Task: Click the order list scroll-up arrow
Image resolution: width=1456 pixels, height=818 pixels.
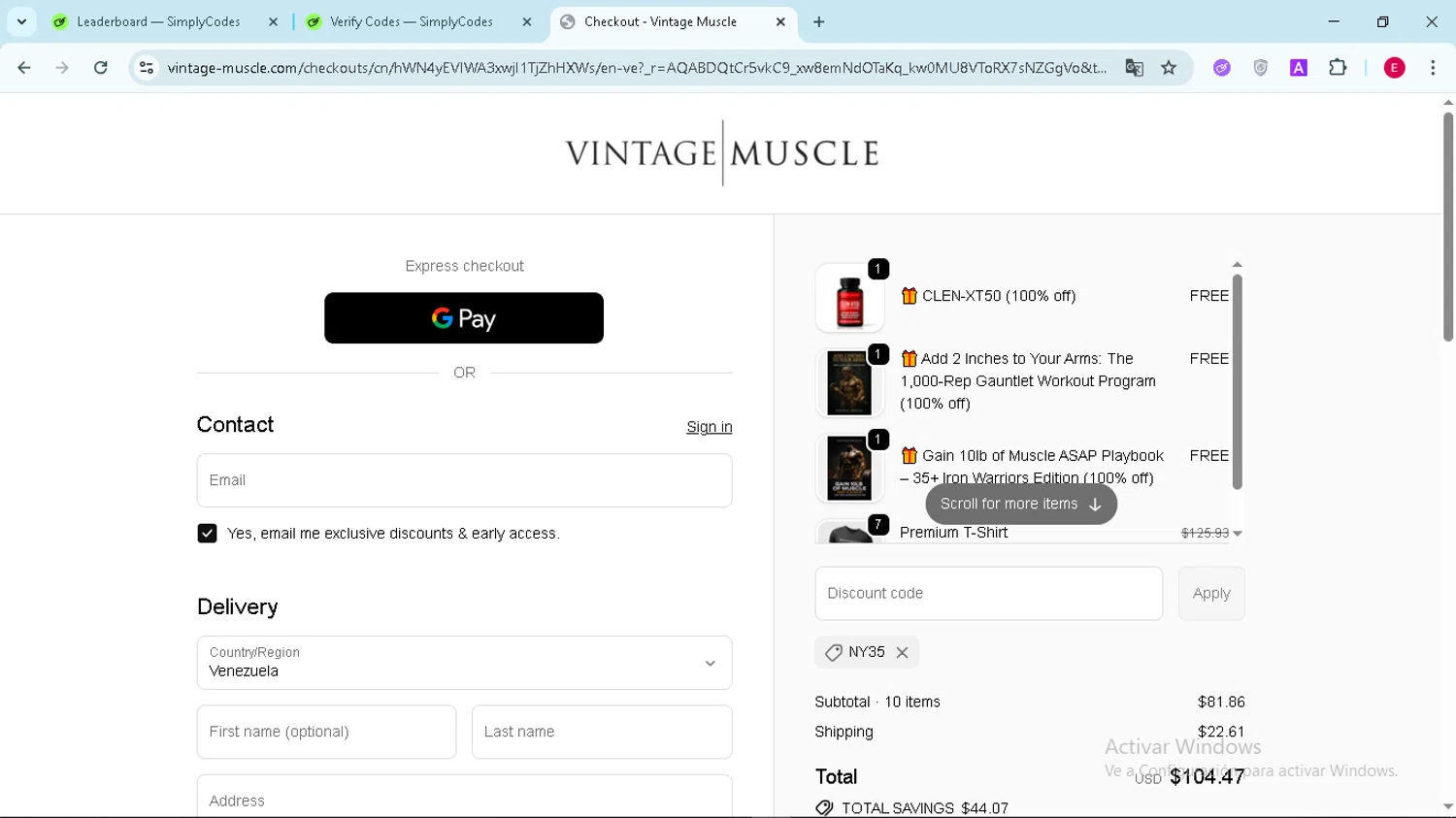Action: click(1238, 264)
